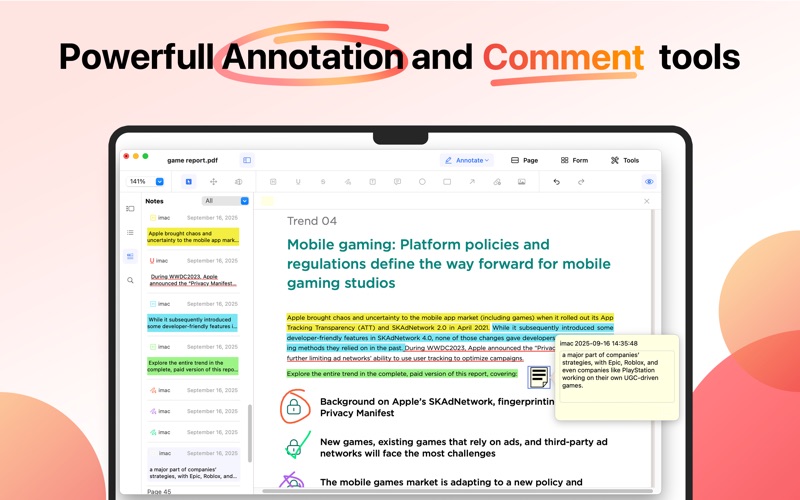
Task: Select the strikethrough annotation tool
Action: tap(323, 182)
